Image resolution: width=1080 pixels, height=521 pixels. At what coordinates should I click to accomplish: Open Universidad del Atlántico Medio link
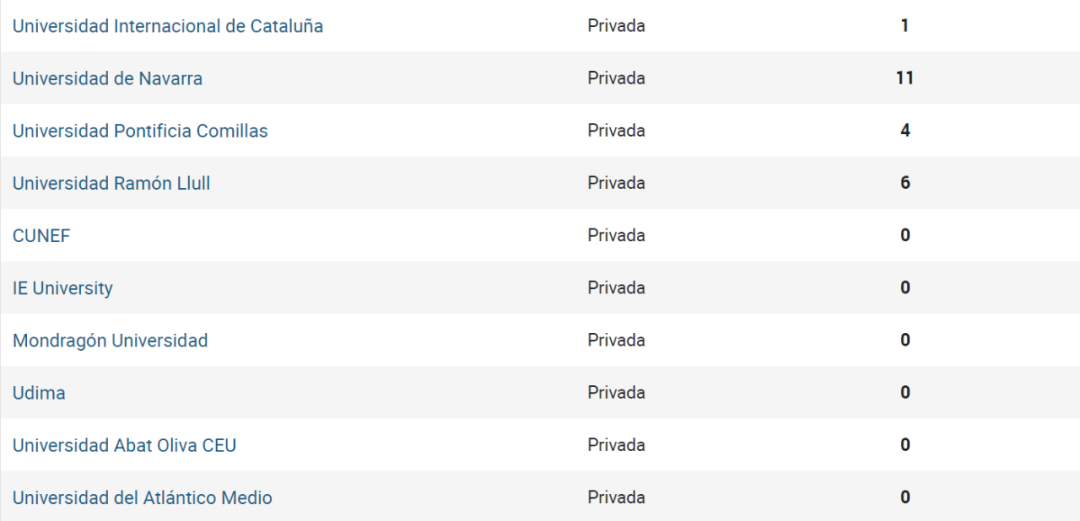[x=143, y=498]
